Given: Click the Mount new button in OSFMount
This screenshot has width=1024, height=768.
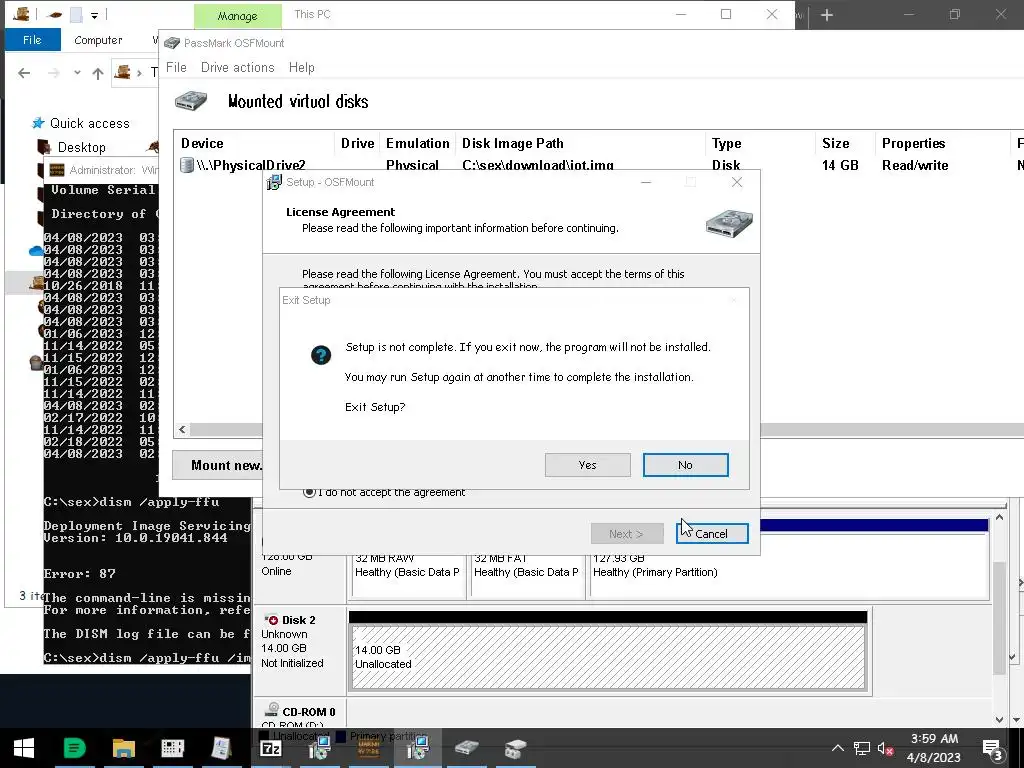Looking at the screenshot, I should pyautogui.click(x=217, y=465).
